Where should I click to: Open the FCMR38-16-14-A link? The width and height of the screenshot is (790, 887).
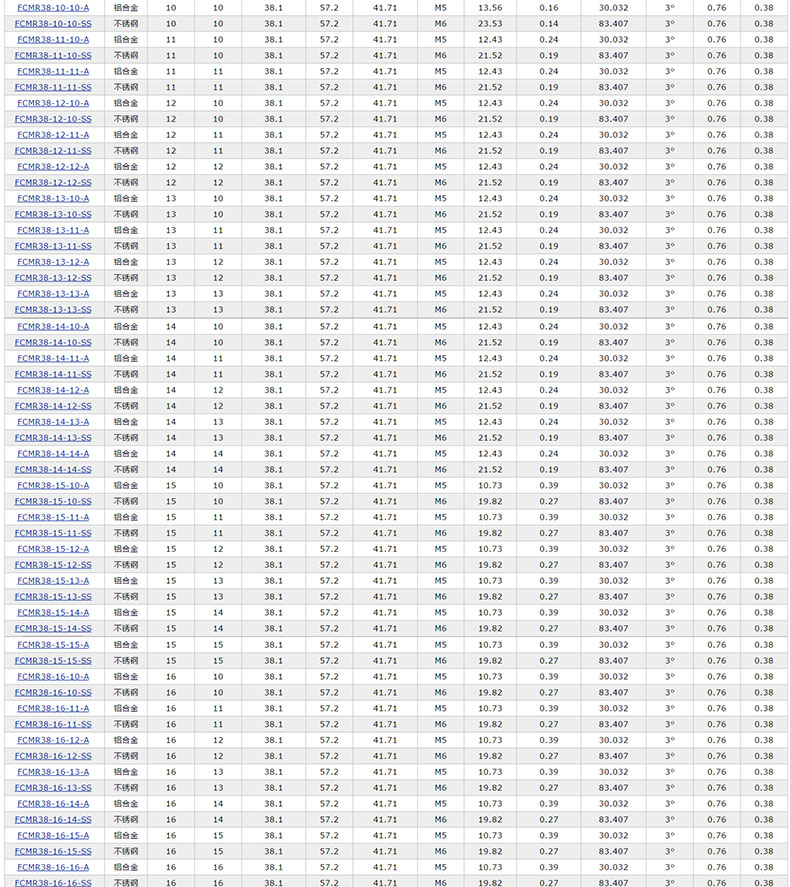click(53, 804)
